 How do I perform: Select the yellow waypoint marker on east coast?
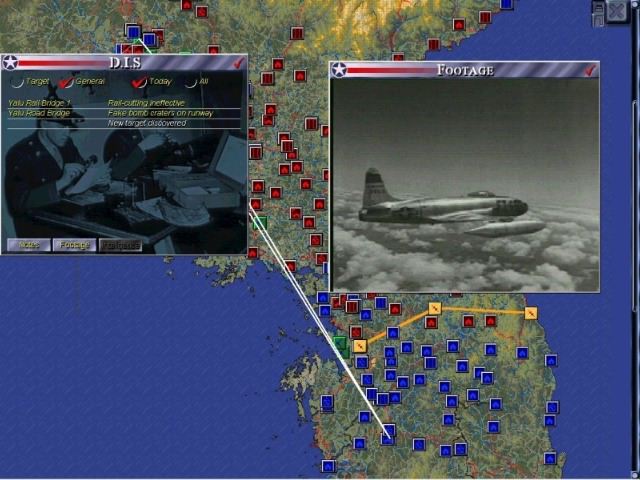tap(531, 313)
